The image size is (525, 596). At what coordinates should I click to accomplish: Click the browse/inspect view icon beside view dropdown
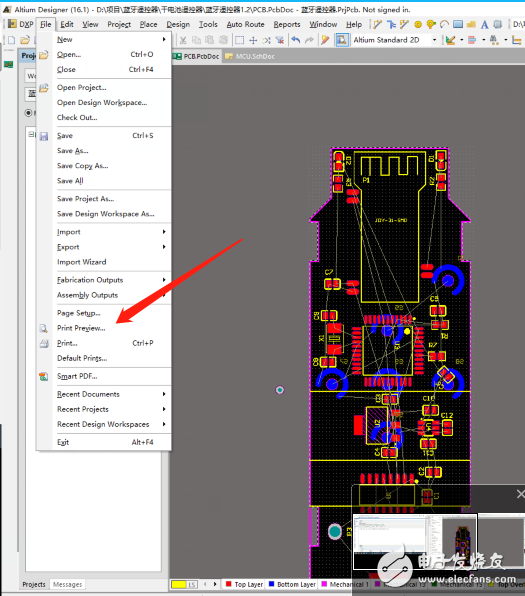[342, 40]
